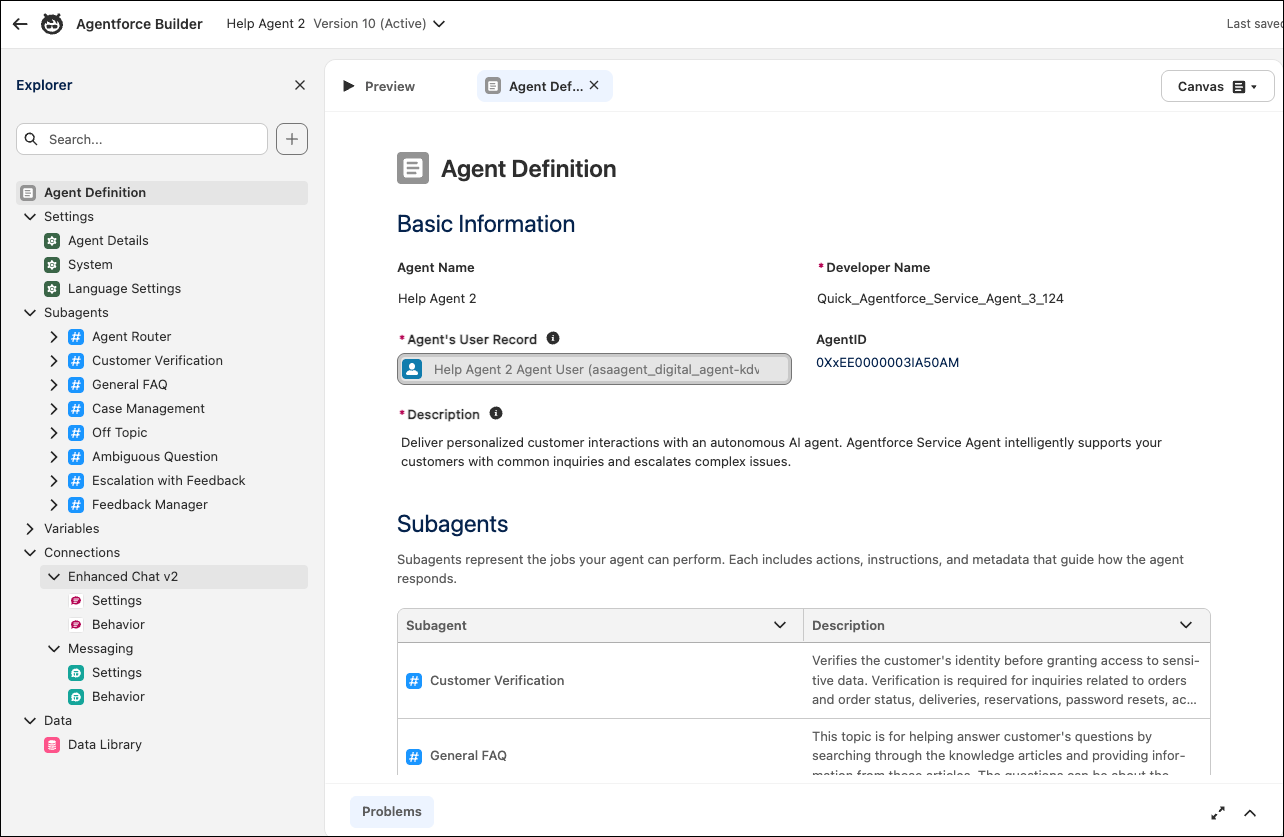The height and width of the screenshot is (837, 1284).
Task: Open Data Library item
Action: pyautogui.click(x=105, y=745)
